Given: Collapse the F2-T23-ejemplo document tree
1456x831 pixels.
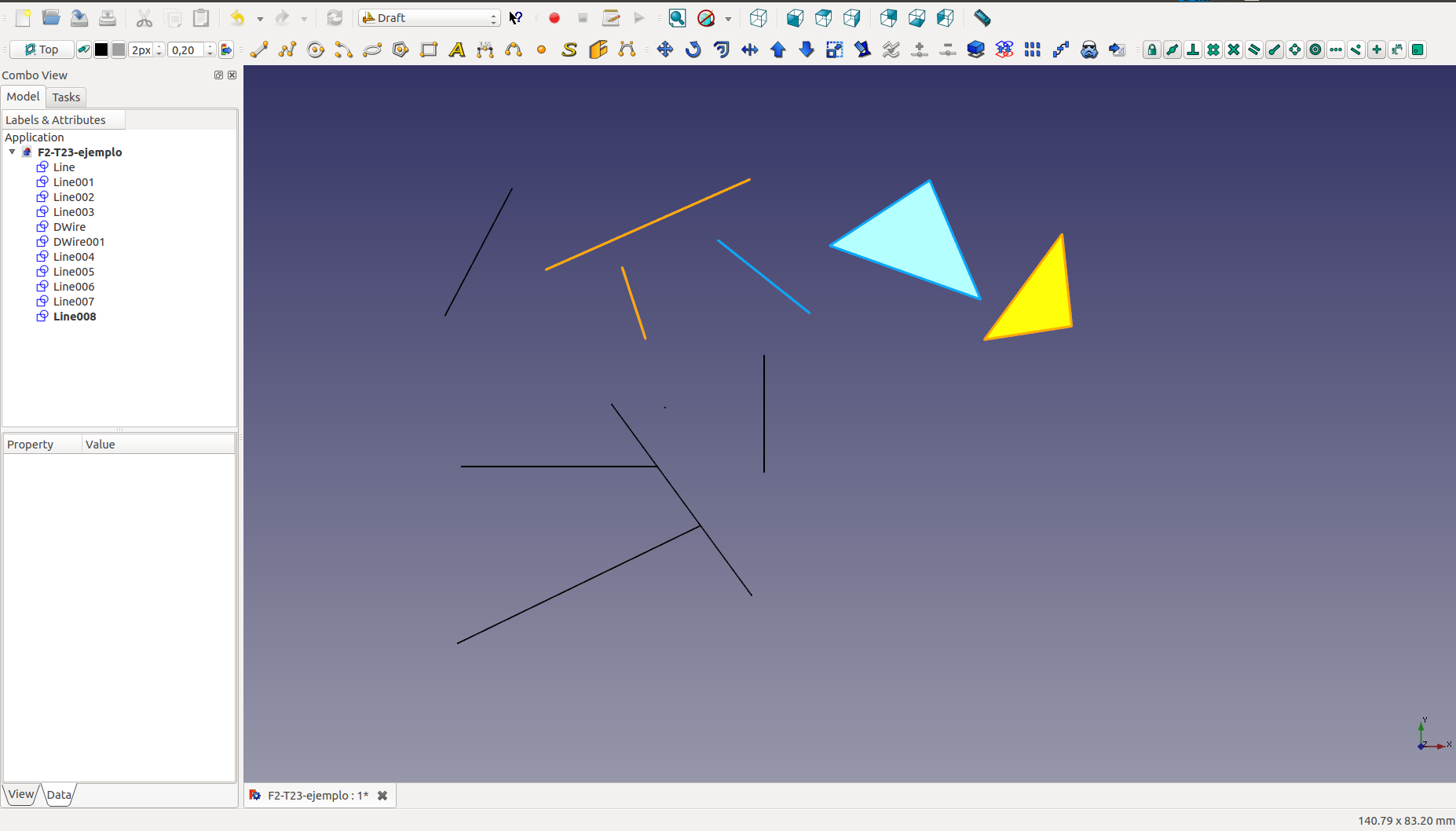Looking at the screenshot, I should click(x=13, y=152).
